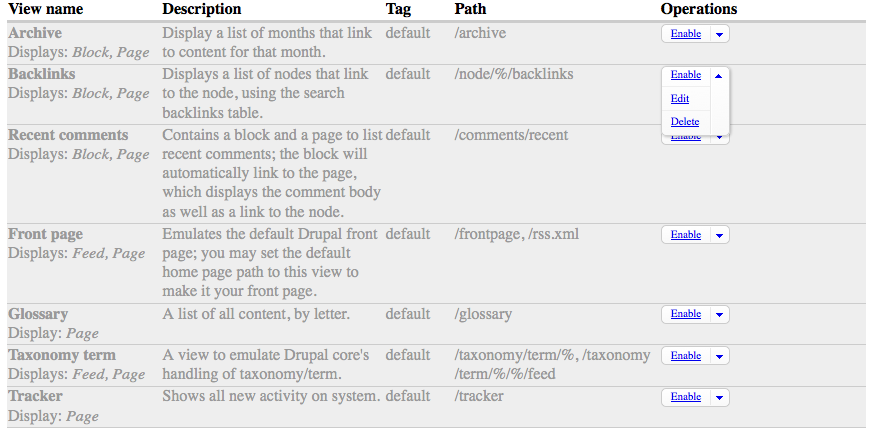
Task: Click the Path column header
Action: pos(471,9)
